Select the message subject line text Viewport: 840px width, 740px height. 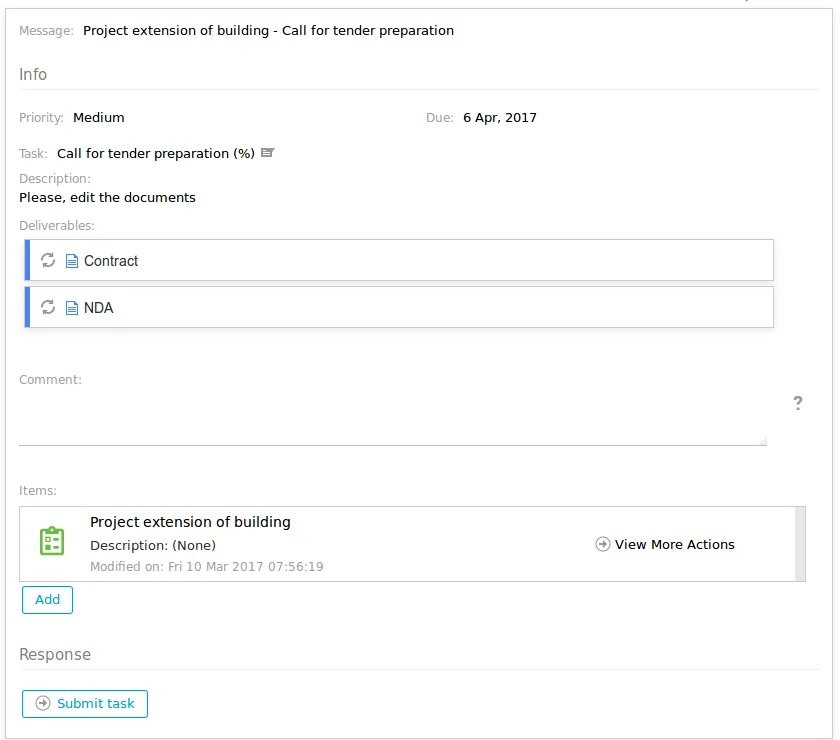(x=268, y=31)
